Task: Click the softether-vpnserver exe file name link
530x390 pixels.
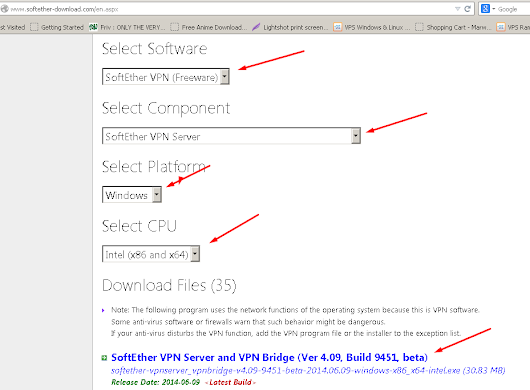Action: 308,370
